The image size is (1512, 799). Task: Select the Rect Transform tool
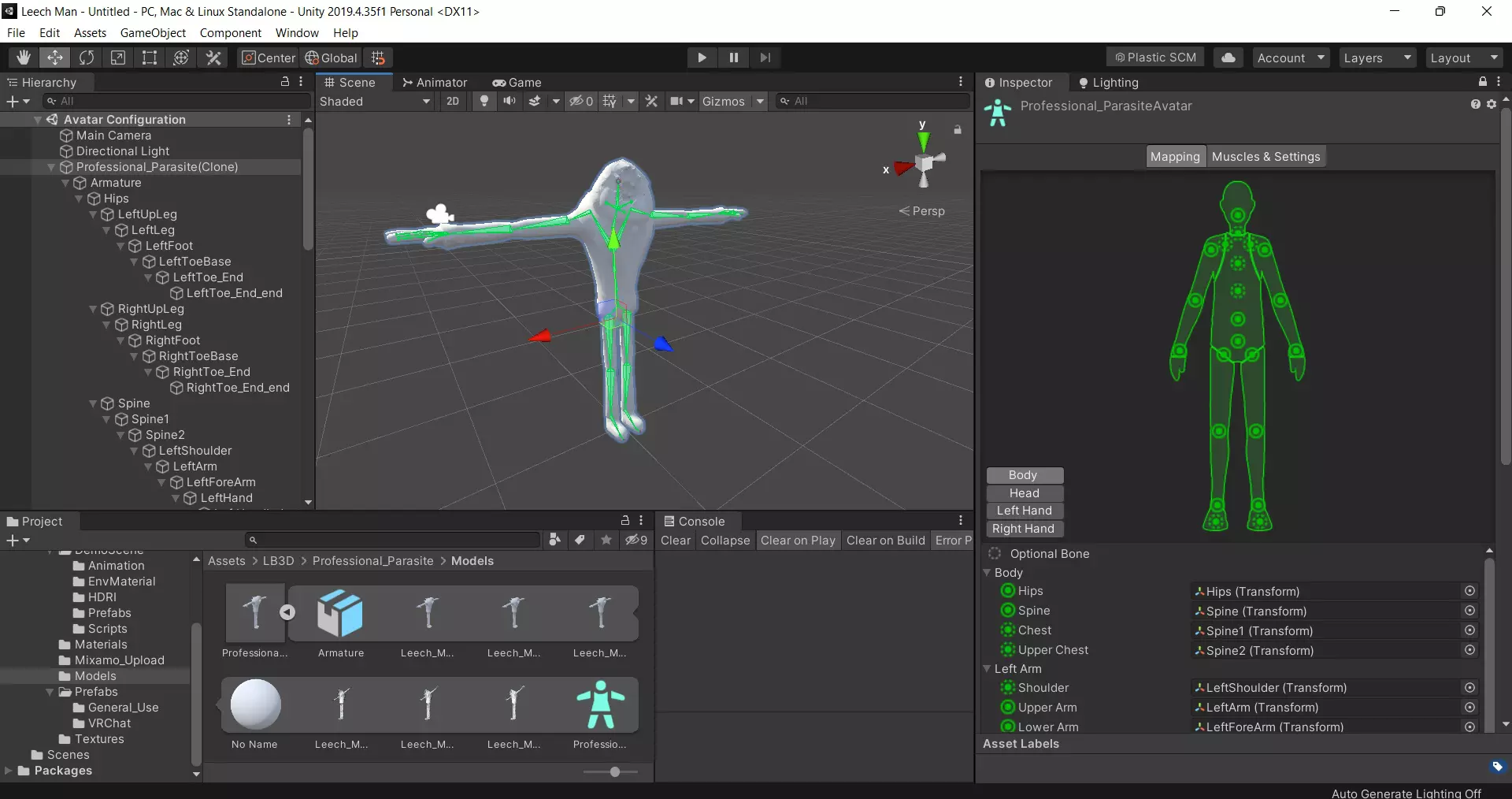tap(150, 57)
